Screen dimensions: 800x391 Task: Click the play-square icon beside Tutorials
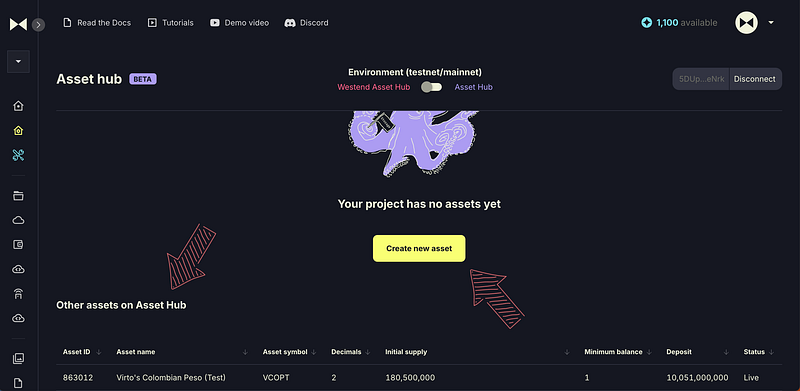point(152,23)
